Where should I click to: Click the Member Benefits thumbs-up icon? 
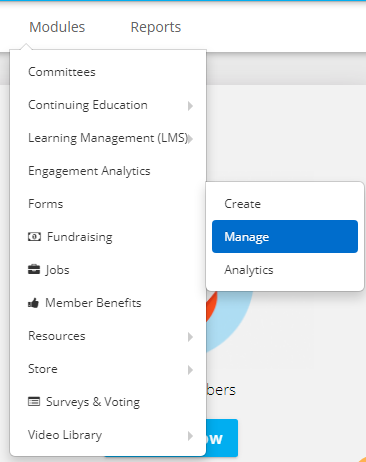pos(33,303)
